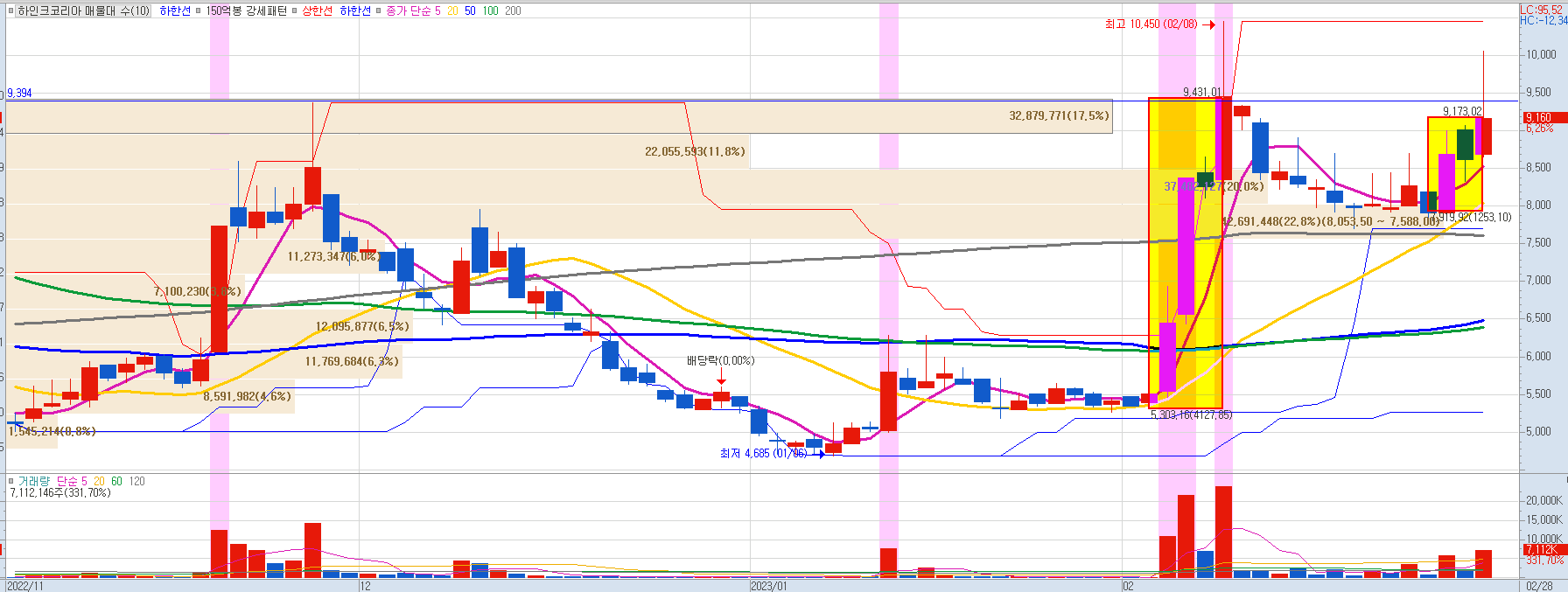Select the gray 120 volume average period
Screen dimensions: 1568x592
coord(136,481)
